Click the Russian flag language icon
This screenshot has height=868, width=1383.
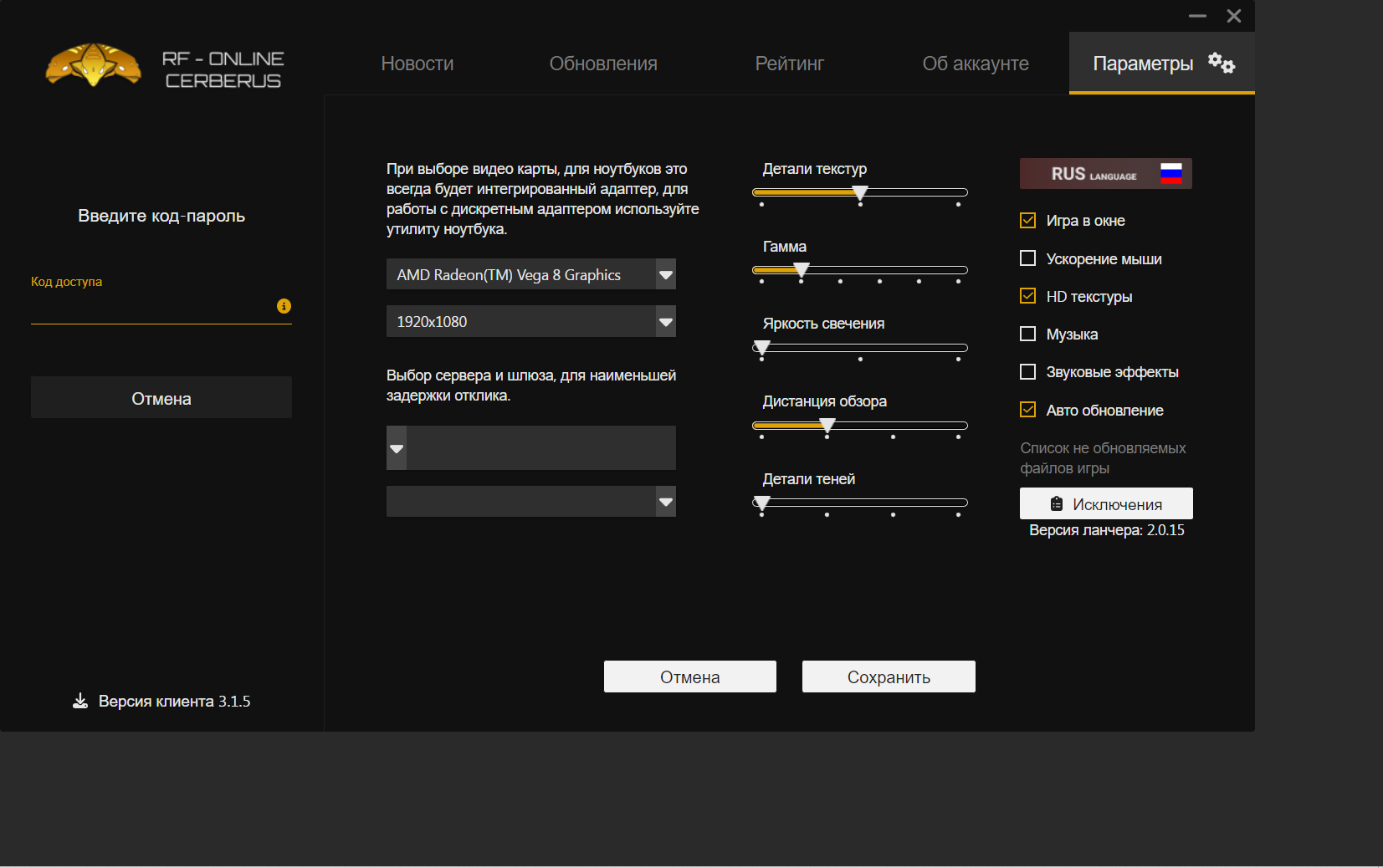point(1170,173)
